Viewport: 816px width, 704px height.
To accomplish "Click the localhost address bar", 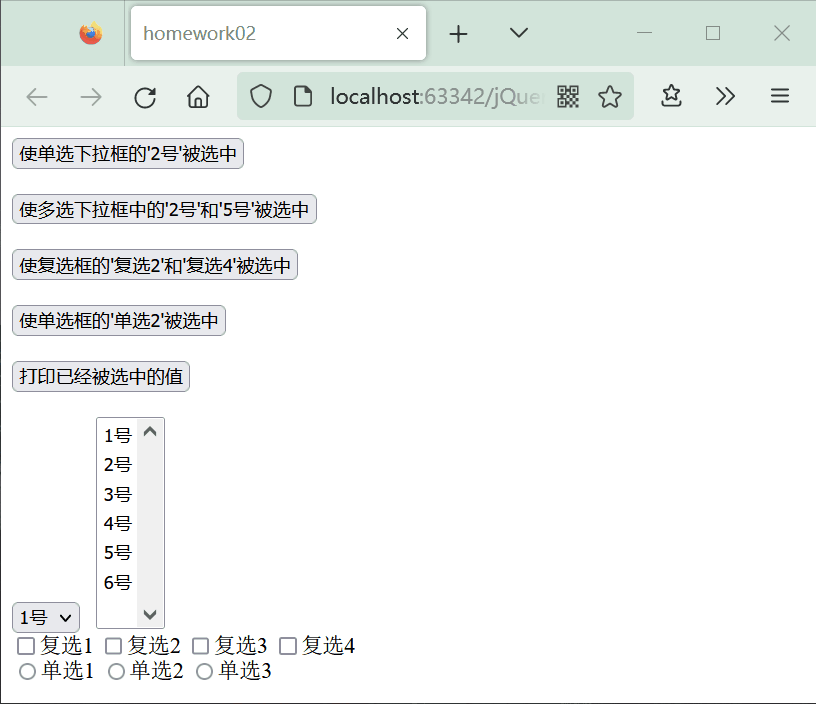I will pos(436,96).
